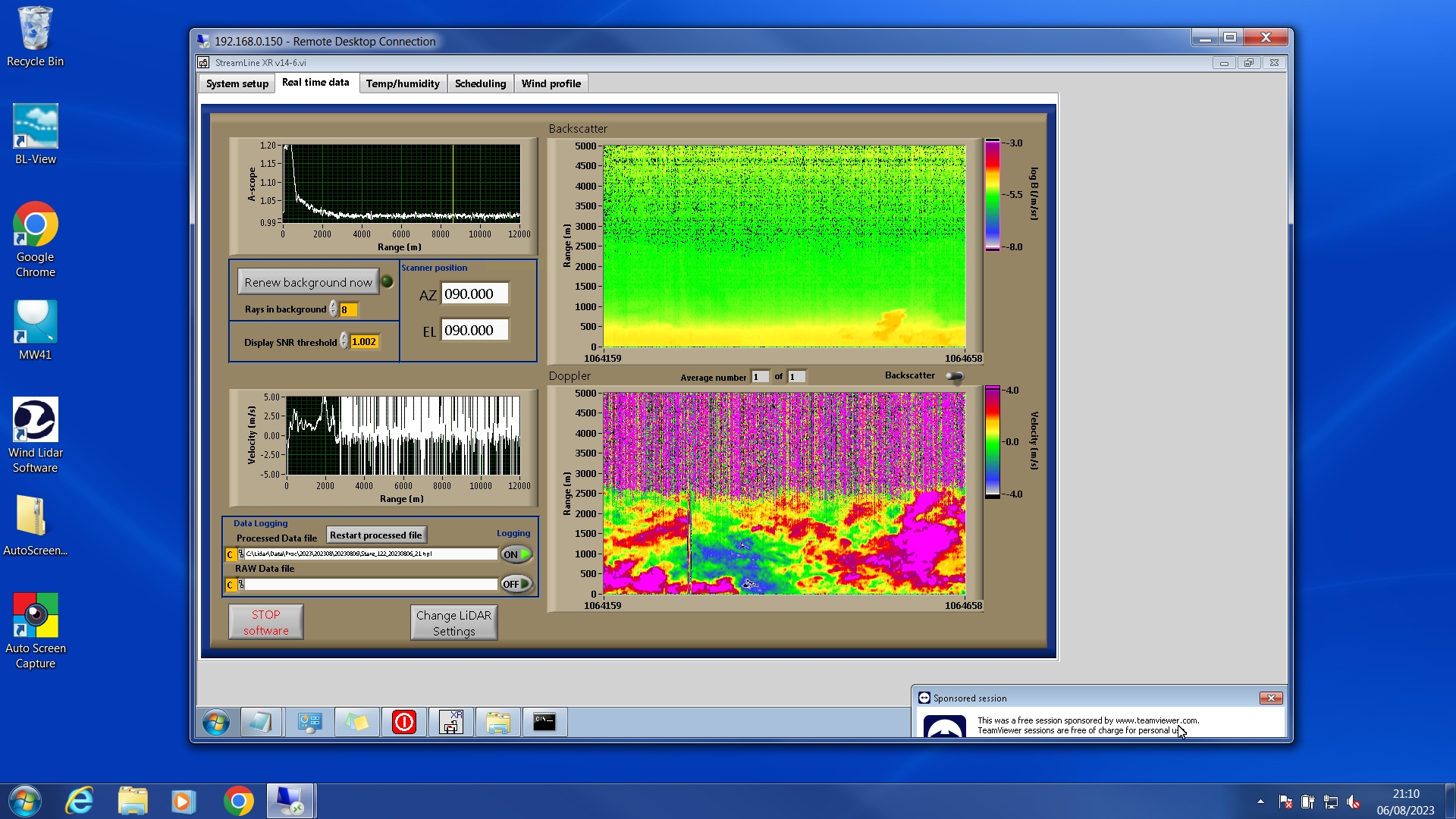
Task: Open Command Prompt in remote taskbar
Action: tap(544, 722)
